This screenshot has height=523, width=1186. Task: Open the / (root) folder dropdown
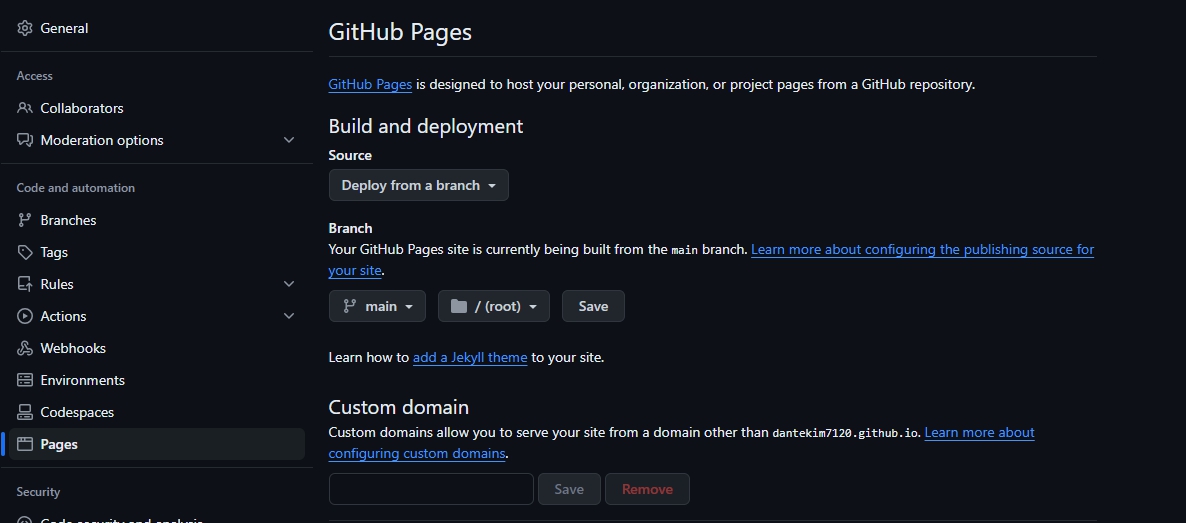pyautogui.click(x=493, y=306)
